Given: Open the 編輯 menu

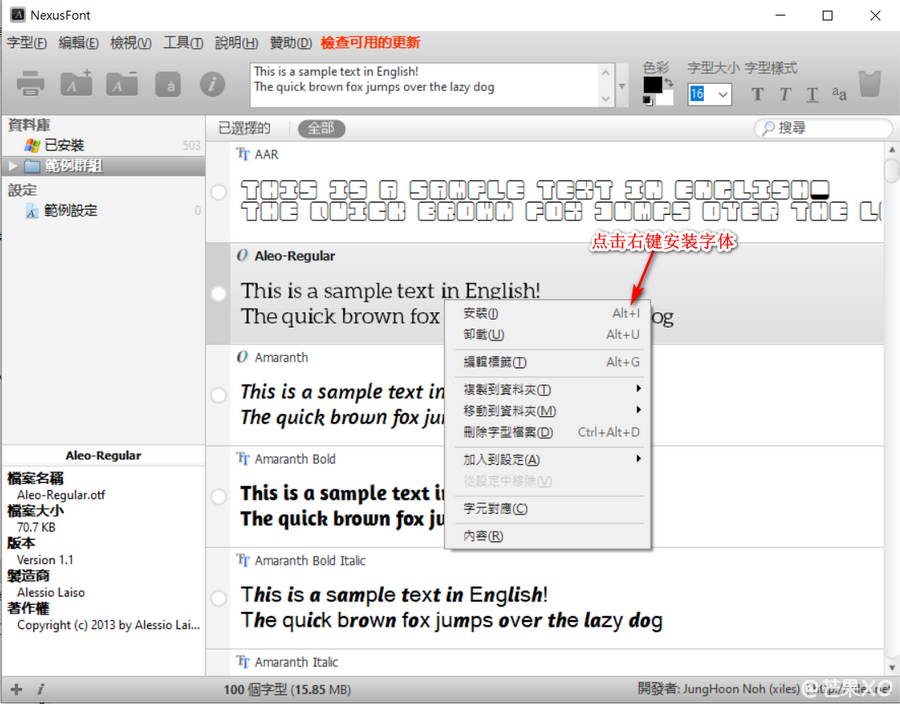Looking at the screenshot, I should (x=79, y=43).
